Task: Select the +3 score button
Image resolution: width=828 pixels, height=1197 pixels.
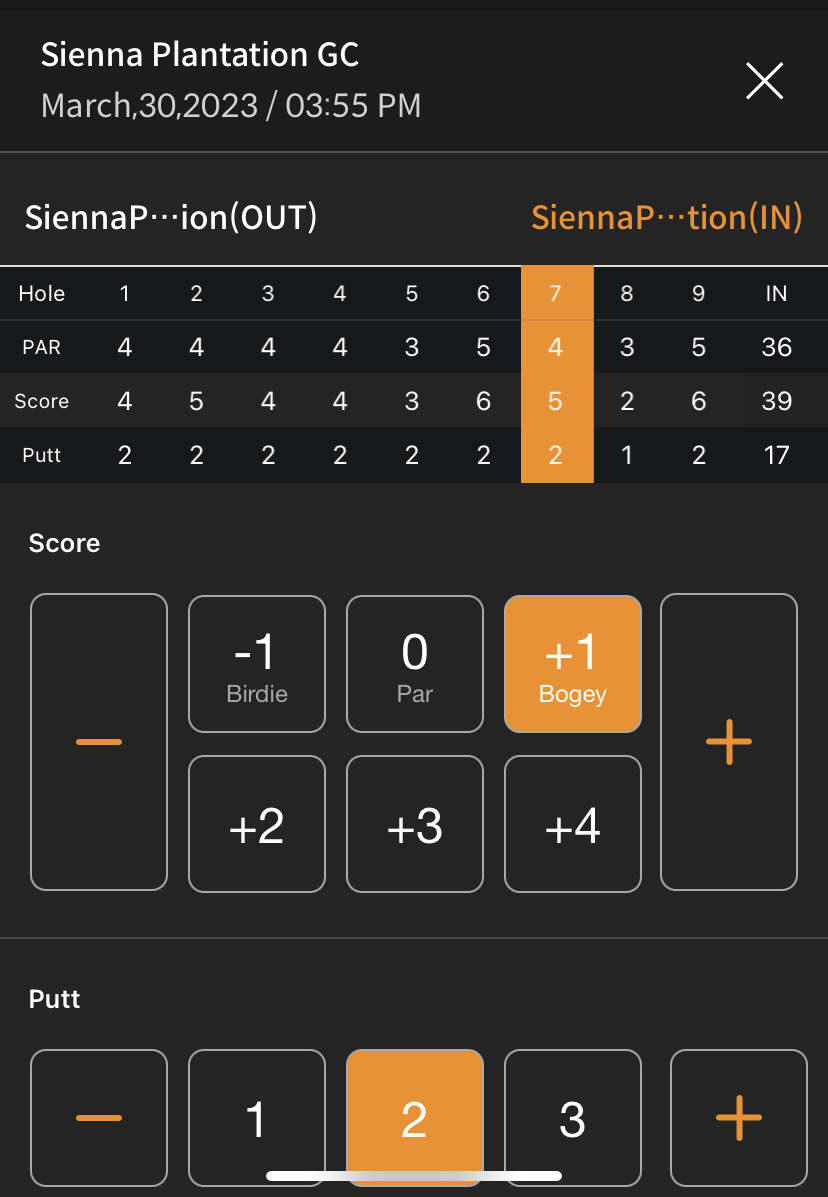Action: click(x=414, y=824)
